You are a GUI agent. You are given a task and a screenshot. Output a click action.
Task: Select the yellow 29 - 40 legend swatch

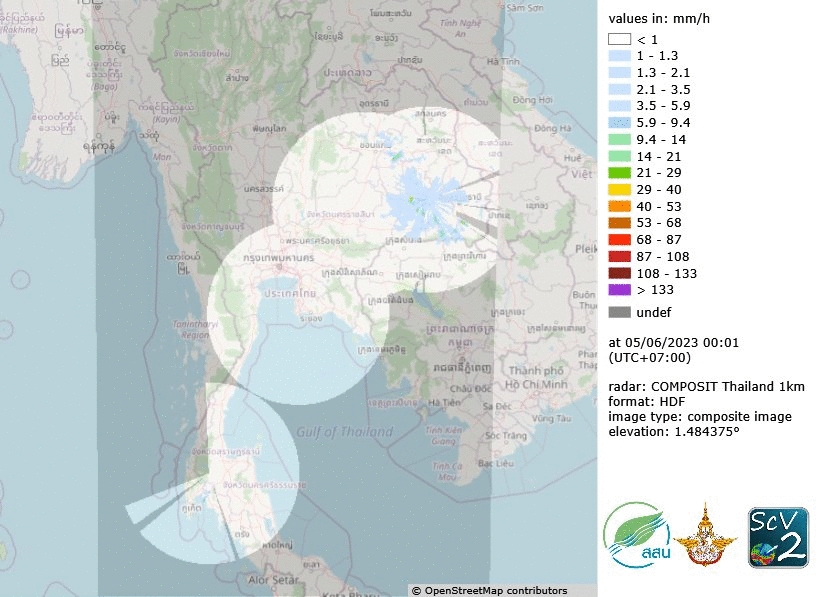coord(620,189)
